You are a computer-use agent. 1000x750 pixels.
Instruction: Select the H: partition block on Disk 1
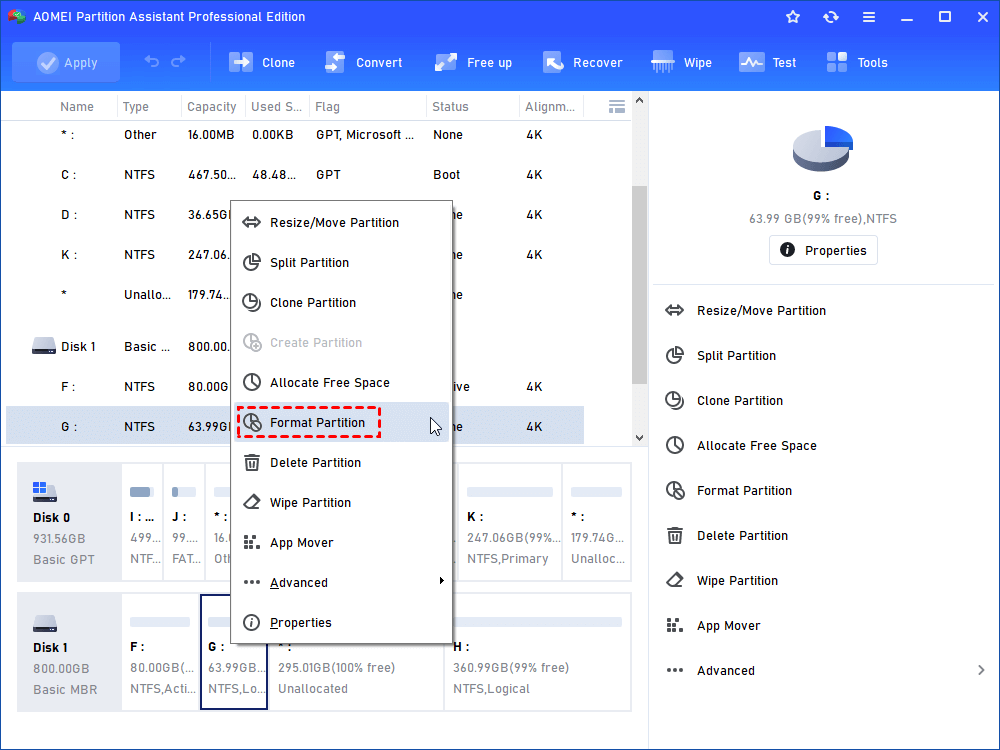click(538, 652)
